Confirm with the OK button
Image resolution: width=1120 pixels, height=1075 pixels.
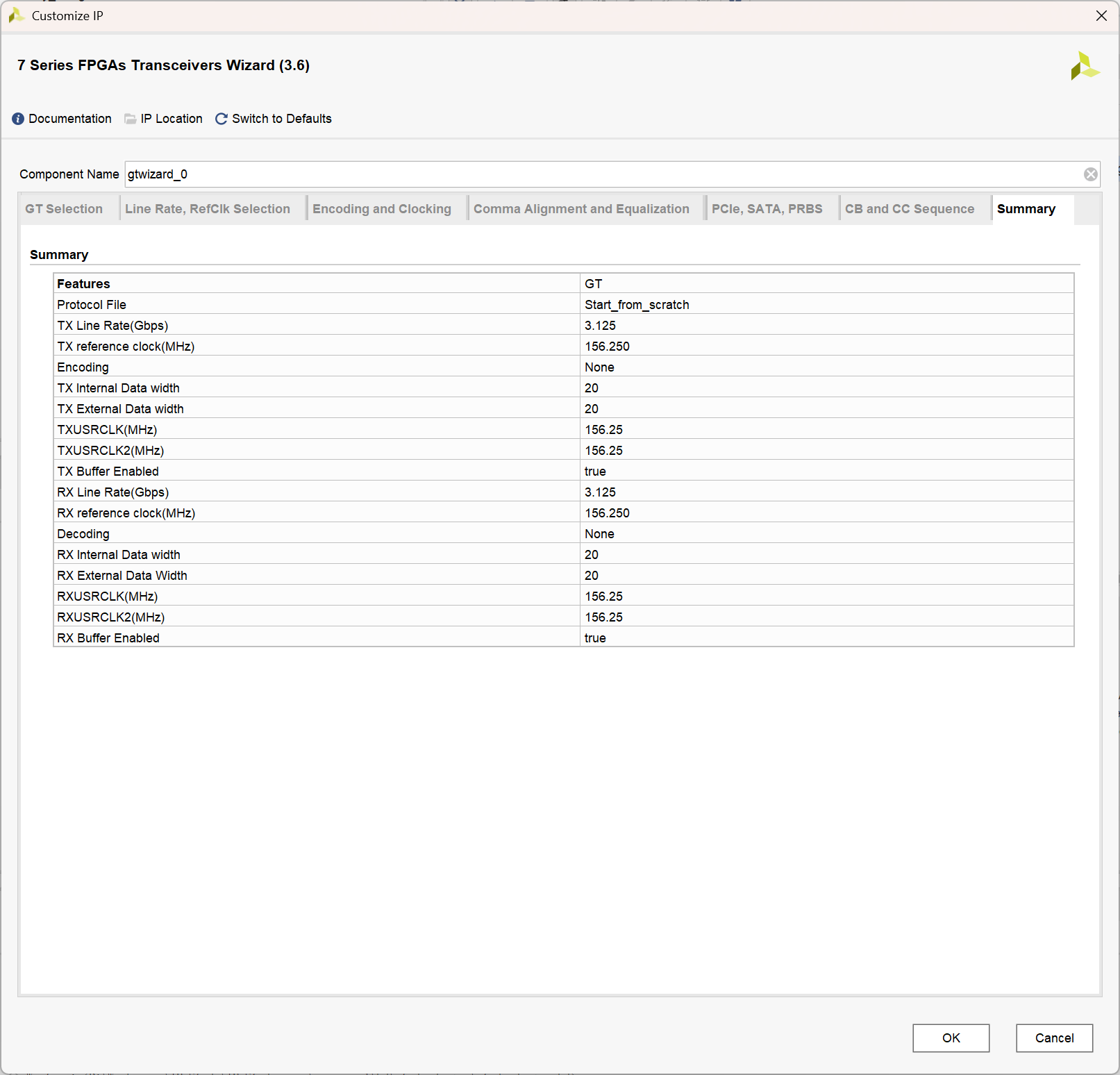pyautogui.click(x=951, y=1037)
